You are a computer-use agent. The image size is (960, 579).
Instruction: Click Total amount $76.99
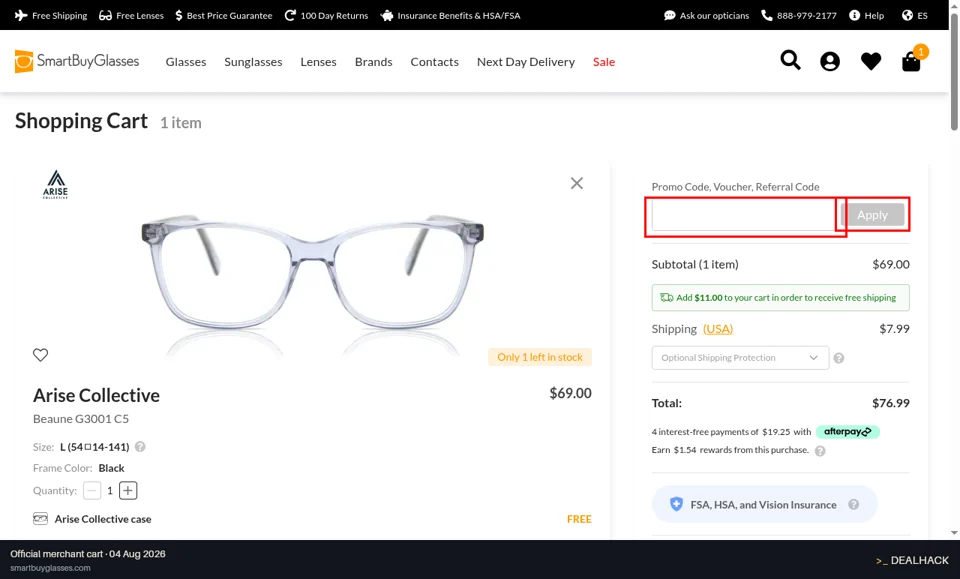(x=891, y=403)
